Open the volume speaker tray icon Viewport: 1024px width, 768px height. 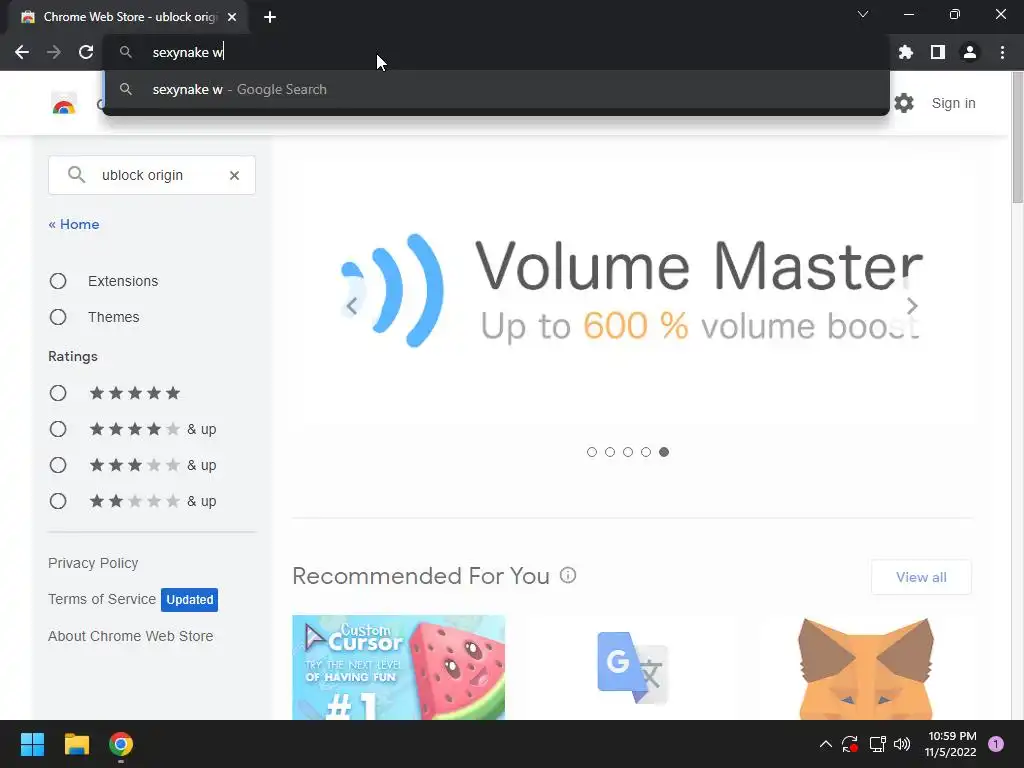pos(902,744)
